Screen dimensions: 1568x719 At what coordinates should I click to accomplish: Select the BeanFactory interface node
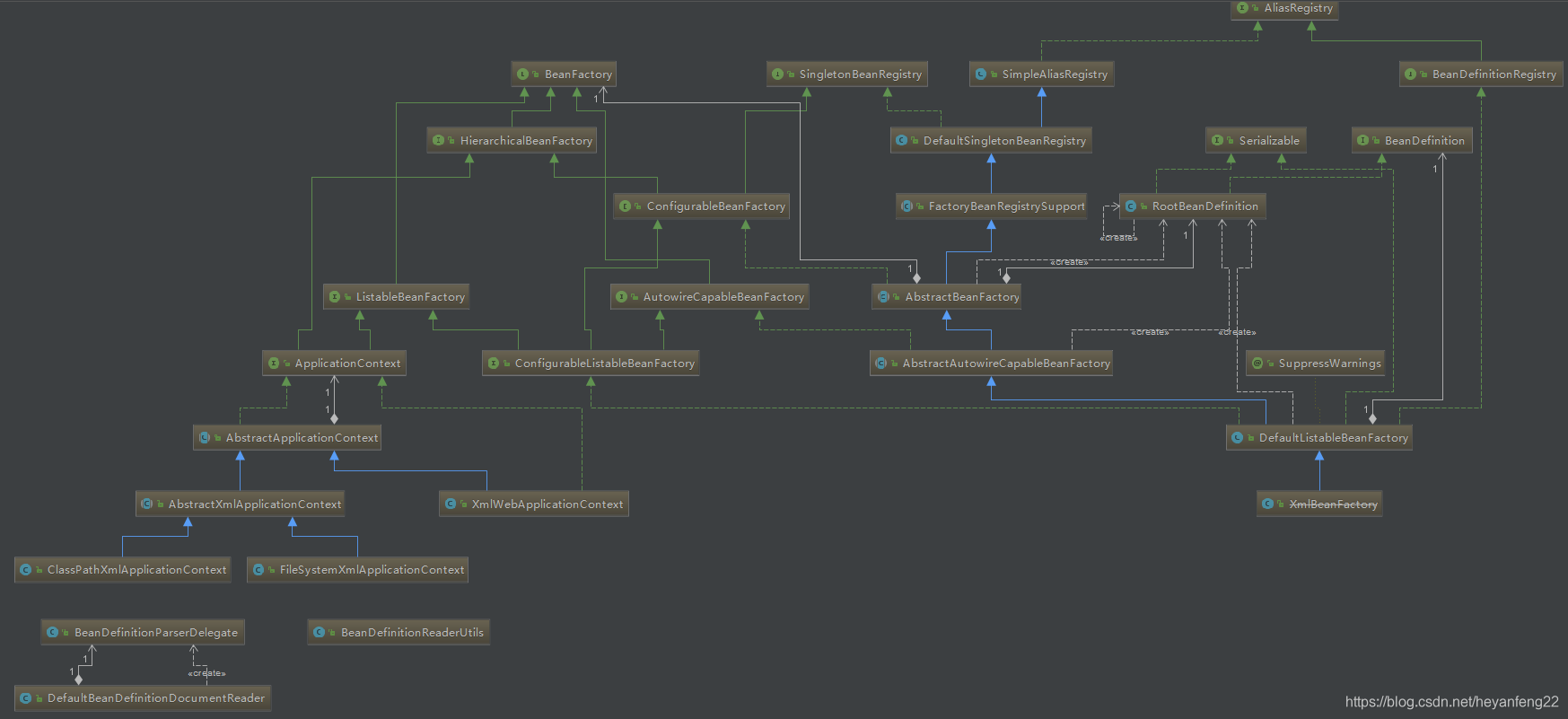click(x=564, y=75)
